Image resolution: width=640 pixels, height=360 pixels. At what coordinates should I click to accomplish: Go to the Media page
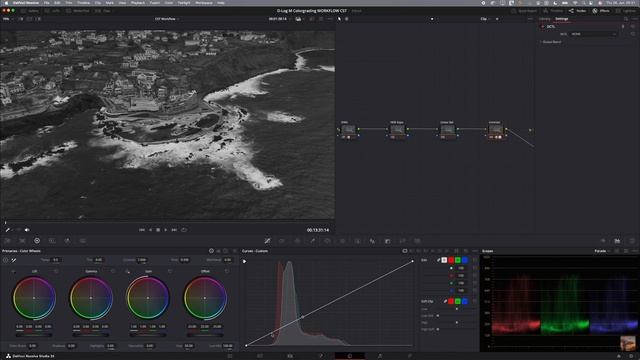click(x=230, y=356)
